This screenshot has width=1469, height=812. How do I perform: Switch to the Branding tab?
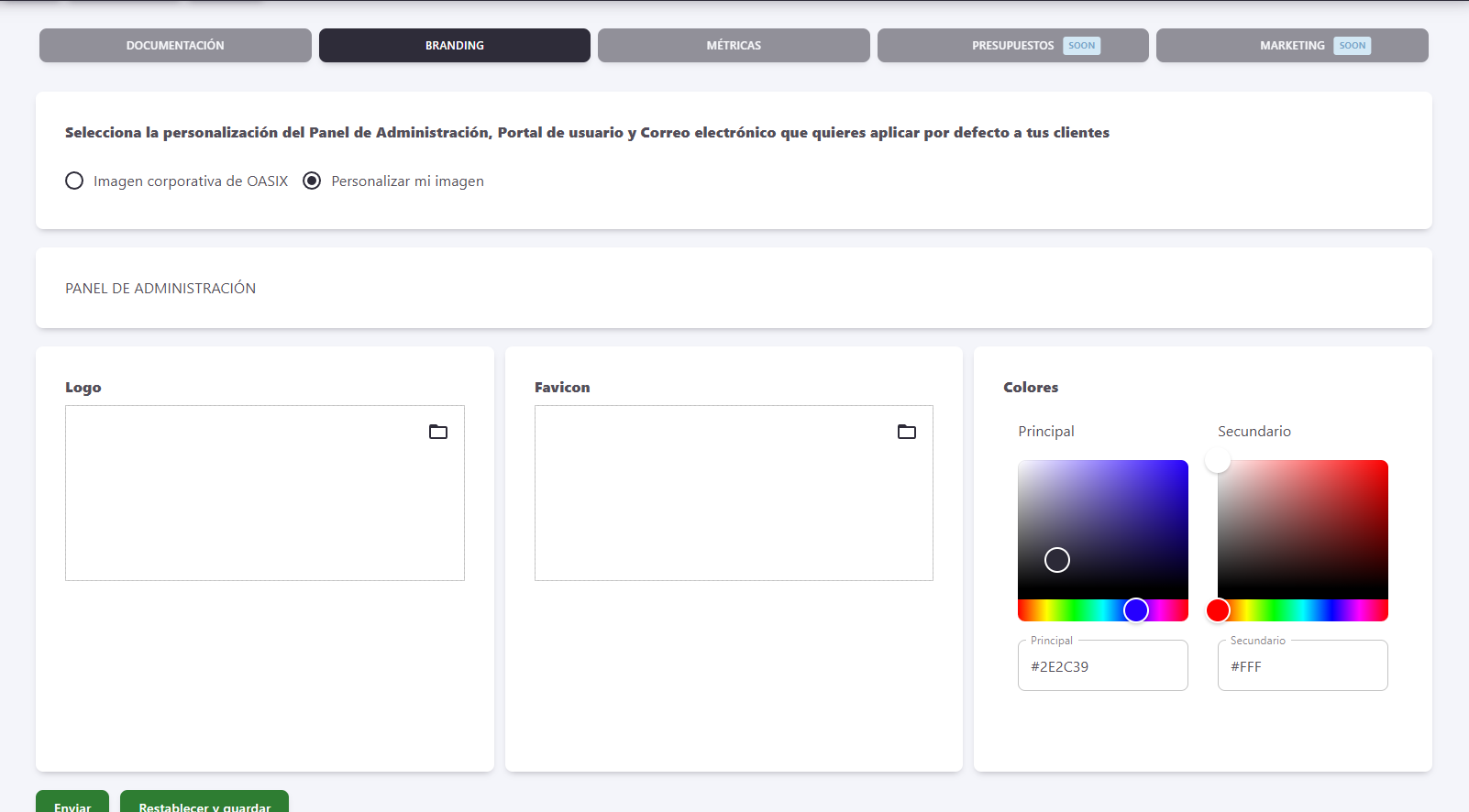pyautogui.click(x=455, y=46)
